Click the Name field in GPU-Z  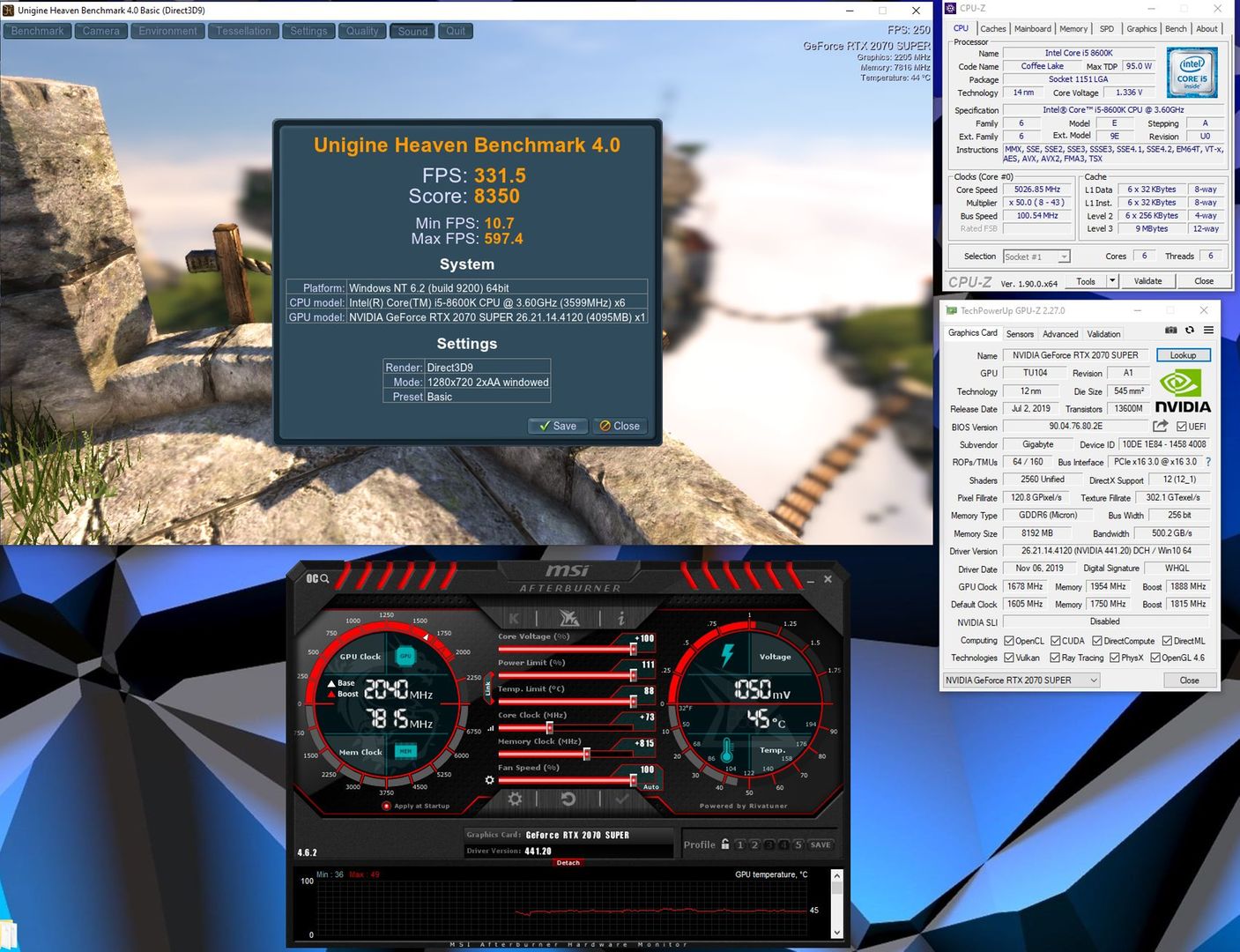[x=1075, y=355]
